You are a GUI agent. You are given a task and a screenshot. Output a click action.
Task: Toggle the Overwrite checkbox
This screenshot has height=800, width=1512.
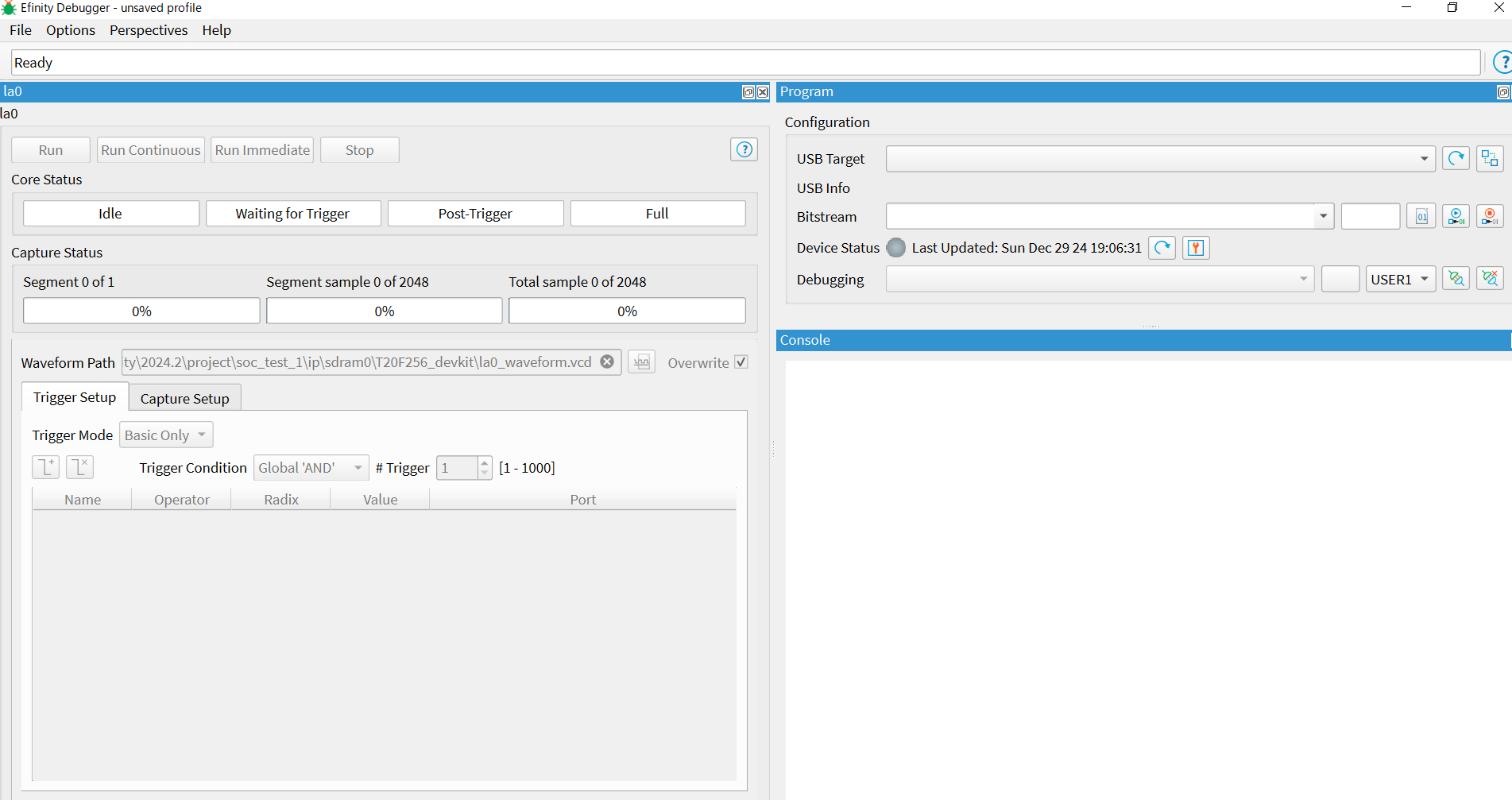741,362
